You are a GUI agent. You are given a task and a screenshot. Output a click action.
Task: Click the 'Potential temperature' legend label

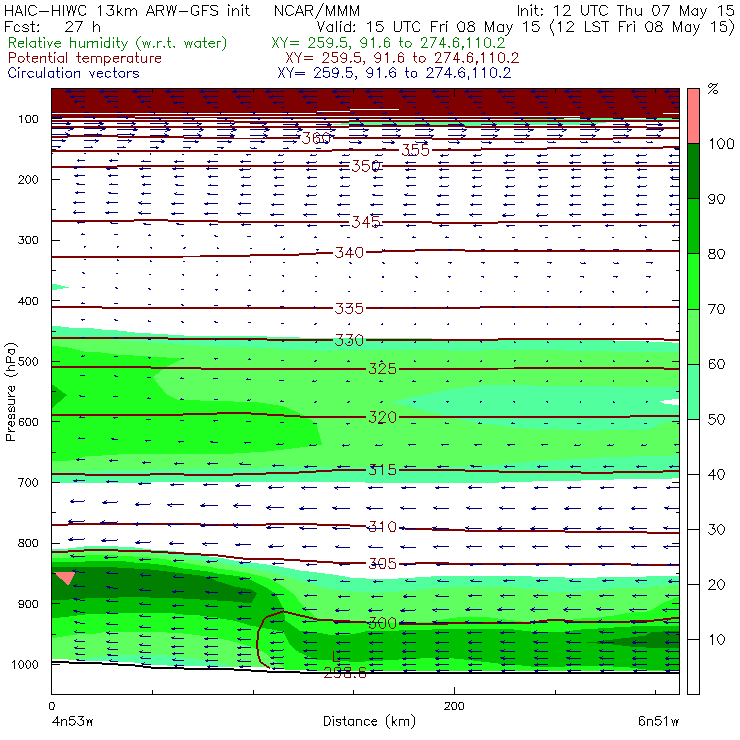pos(84,58)
